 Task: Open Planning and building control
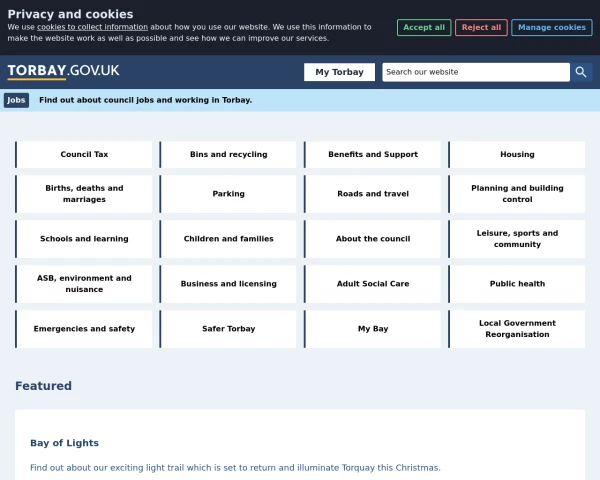pos(517,194)
